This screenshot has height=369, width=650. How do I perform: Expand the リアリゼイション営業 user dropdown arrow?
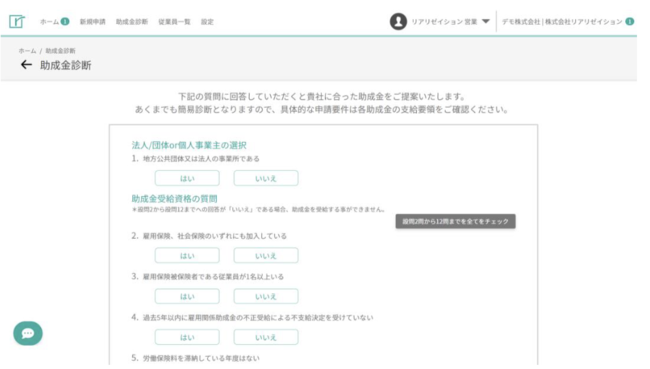(486, 21)
